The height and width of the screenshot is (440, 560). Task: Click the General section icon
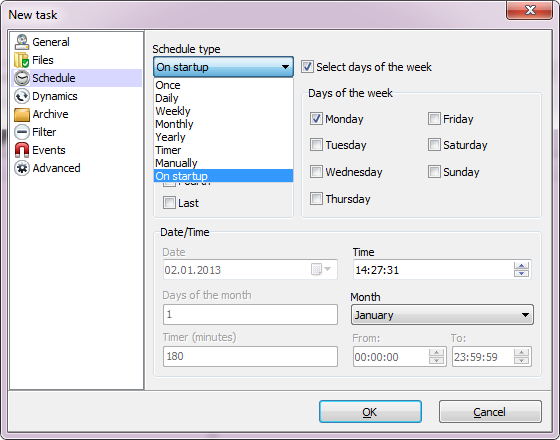[x=22, y=42]
